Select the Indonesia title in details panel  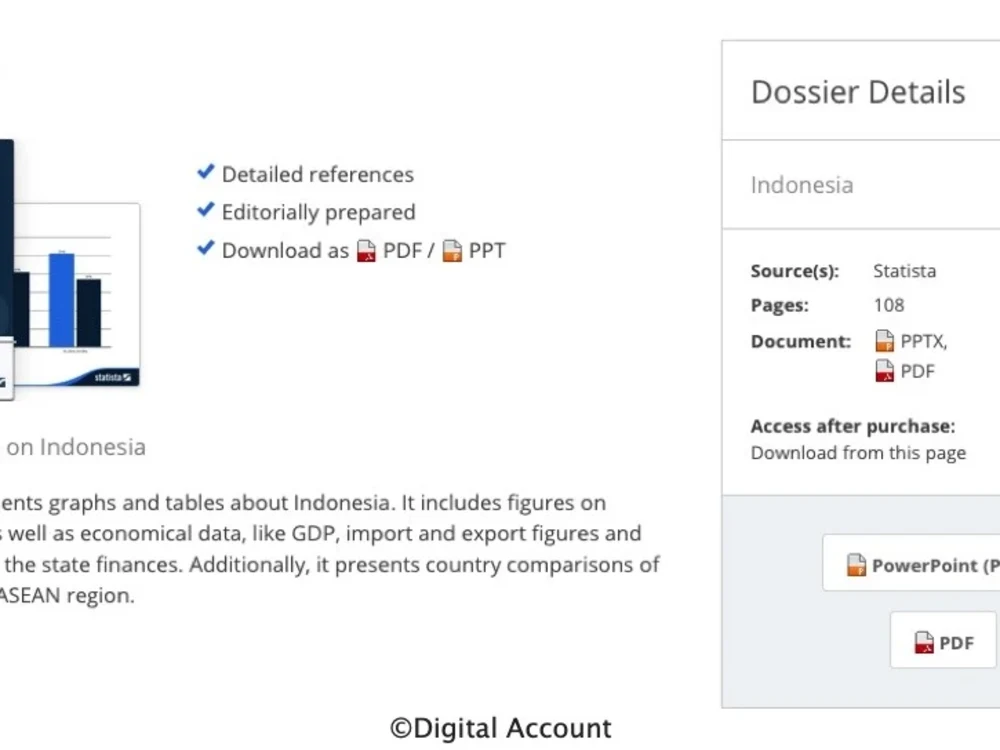coord(802,185)
